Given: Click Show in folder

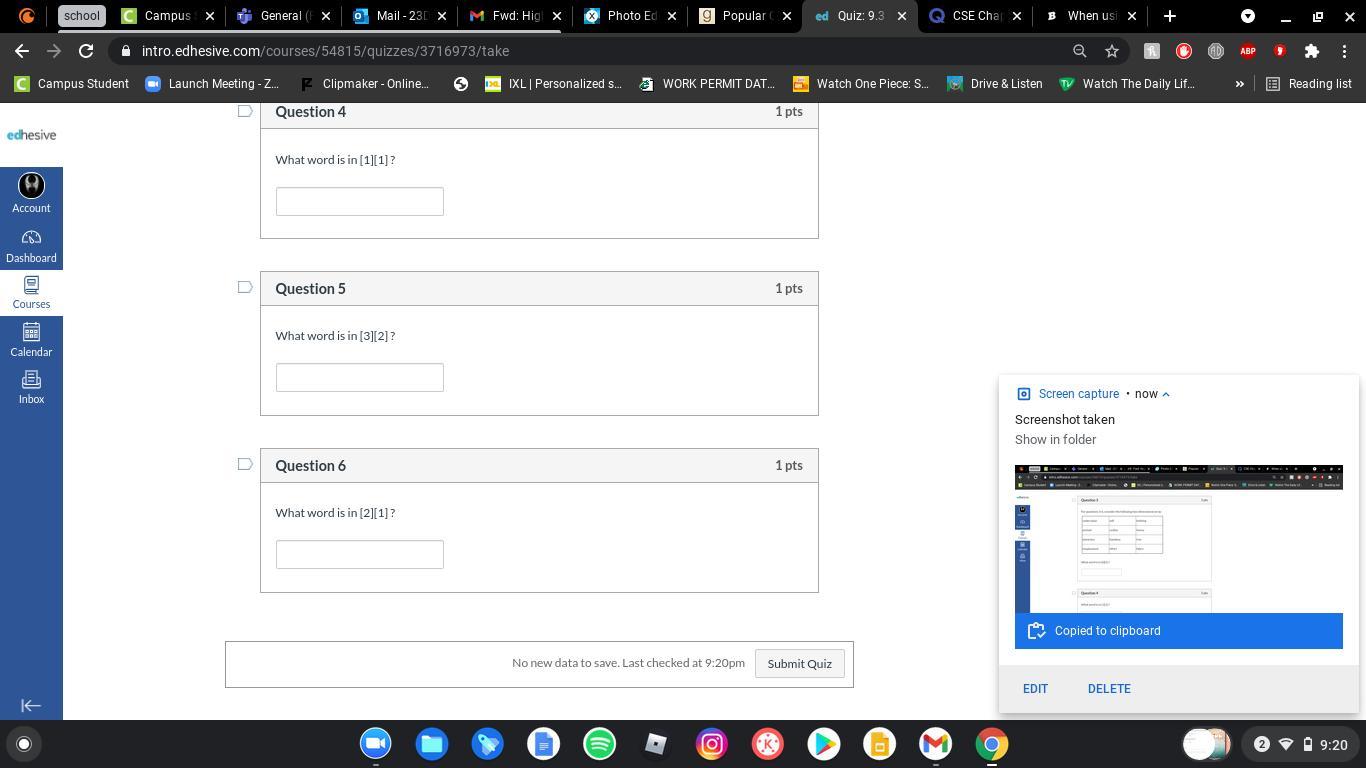Looking at the screenshot, I should click(x=1055, y=440).
